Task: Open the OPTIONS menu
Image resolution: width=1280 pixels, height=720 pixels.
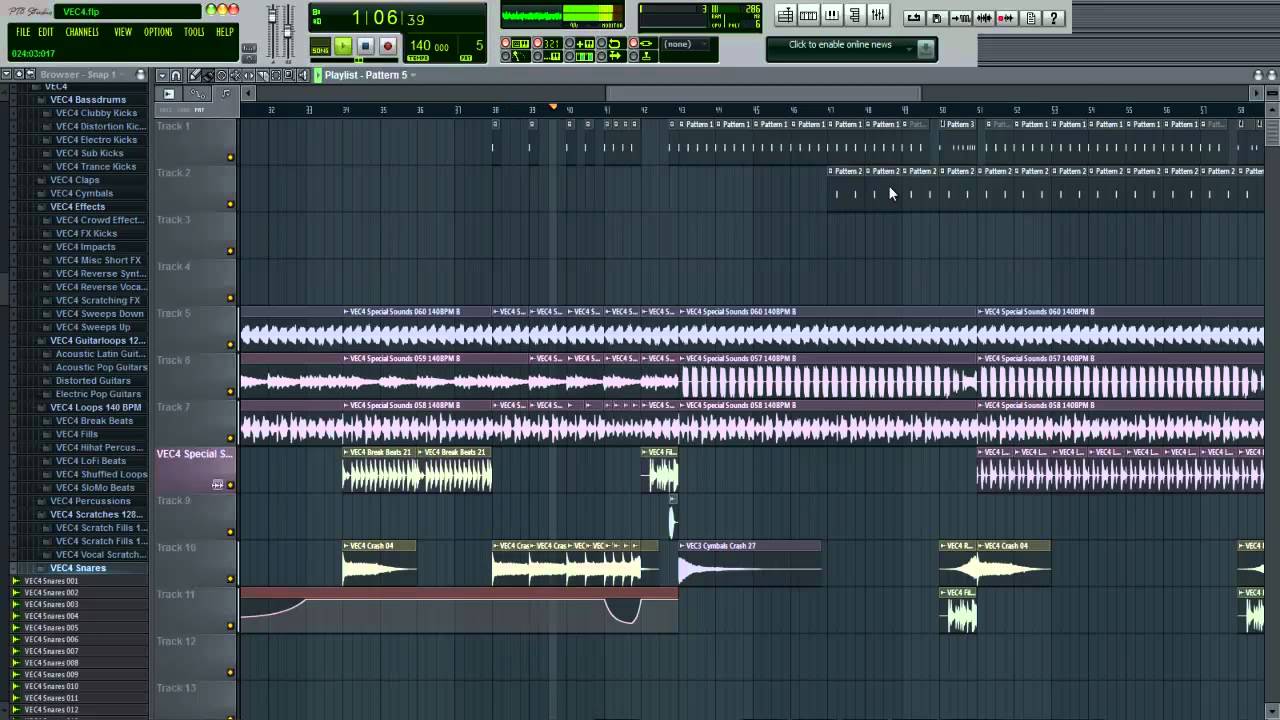Action: (158, 32)
